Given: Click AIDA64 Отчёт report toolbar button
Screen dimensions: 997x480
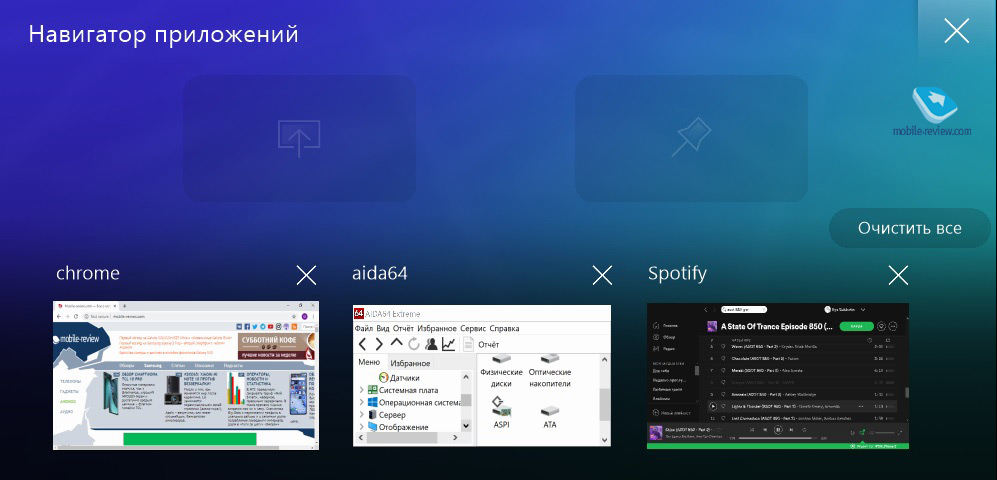Looking at the screenshot, I should click(x=481, y=345).
